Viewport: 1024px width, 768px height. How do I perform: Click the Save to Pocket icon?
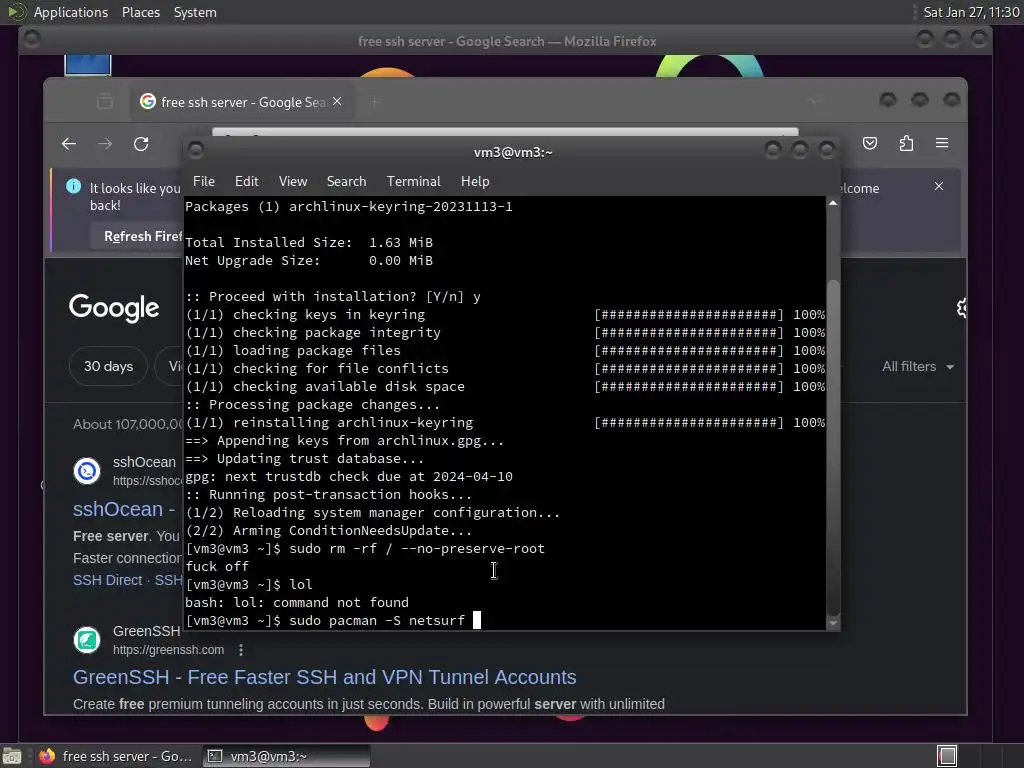[870, 143]
